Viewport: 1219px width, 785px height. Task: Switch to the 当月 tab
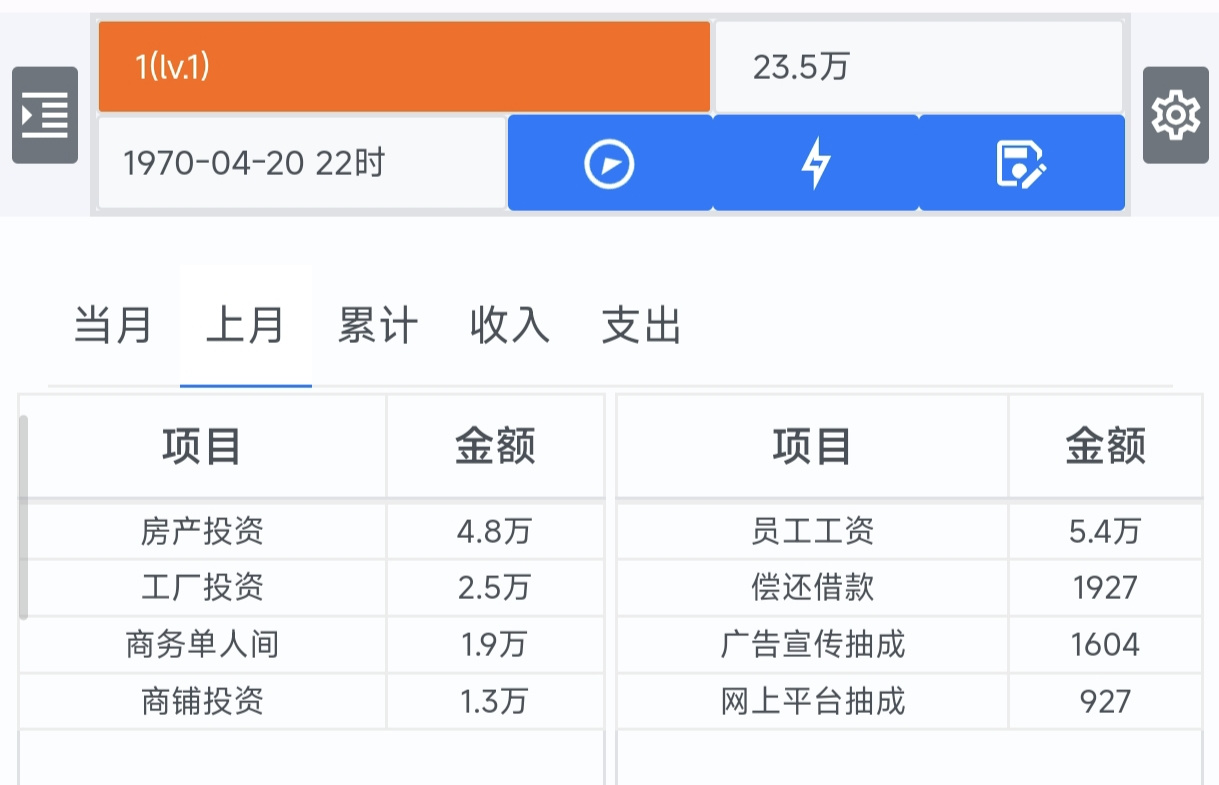pyautogui.click(x=114, y=326)
